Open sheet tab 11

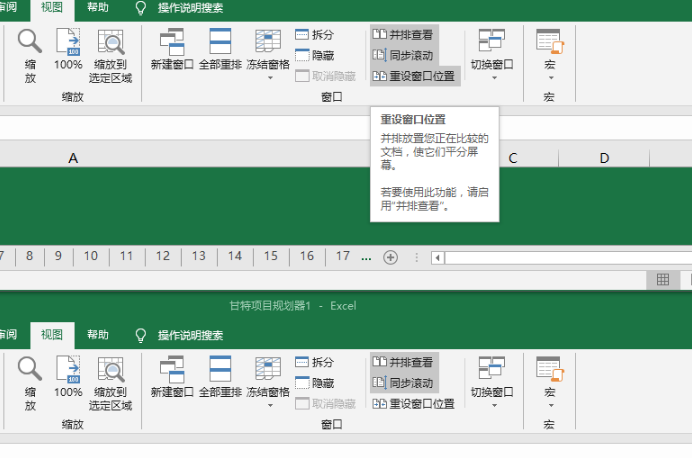(x=127, y=256)
